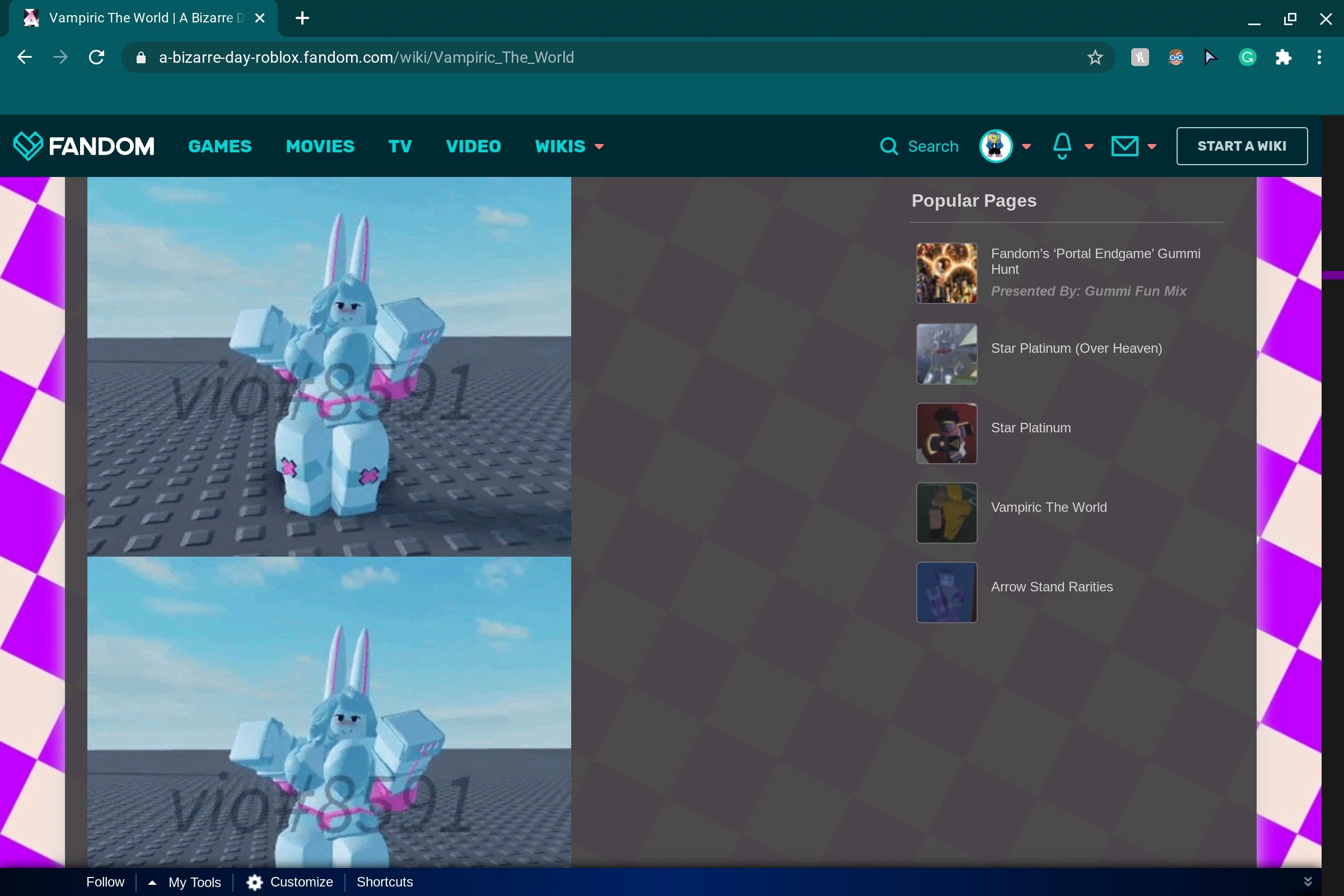Viewport: 1344px width, 896px height.
Task: Click the Vampiric The World thumbnail
Action: click(947, 512)
